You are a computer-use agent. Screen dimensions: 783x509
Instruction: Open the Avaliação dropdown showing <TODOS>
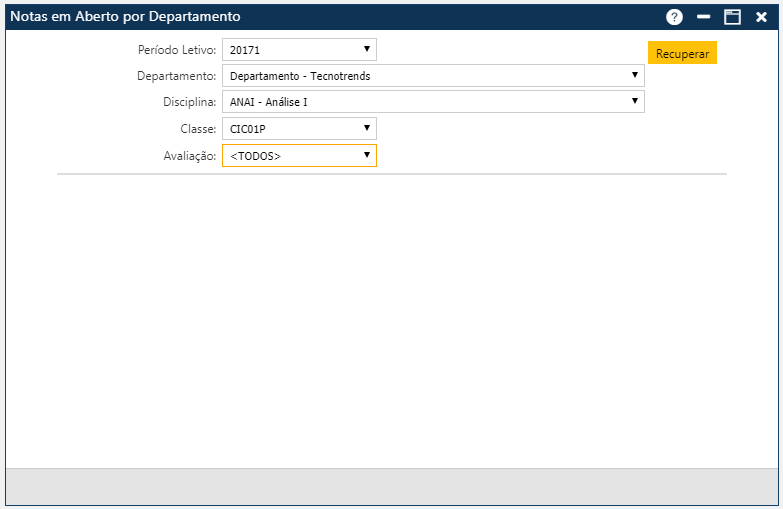pos(299,156)
